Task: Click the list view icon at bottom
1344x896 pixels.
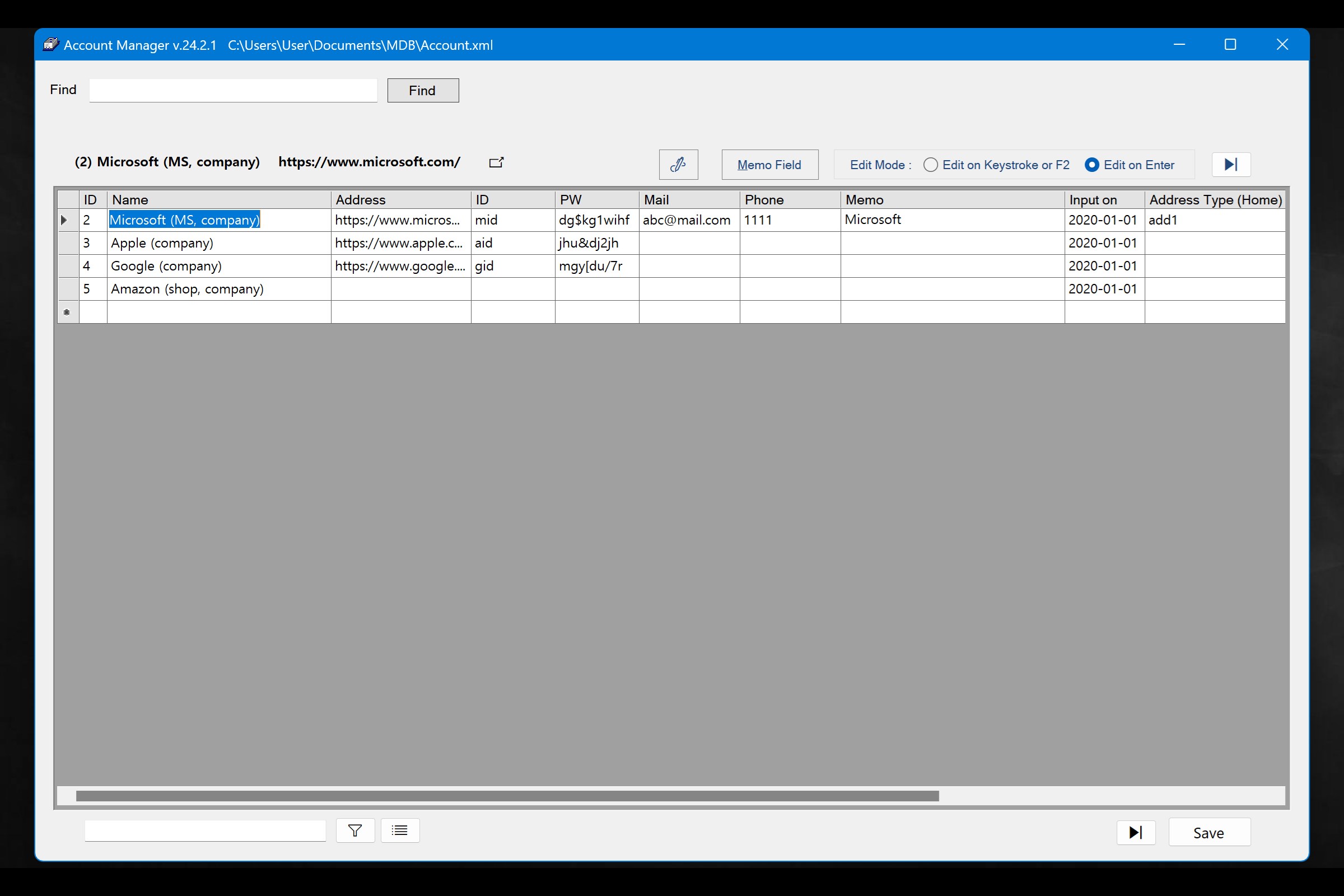Action: point(400,830)
